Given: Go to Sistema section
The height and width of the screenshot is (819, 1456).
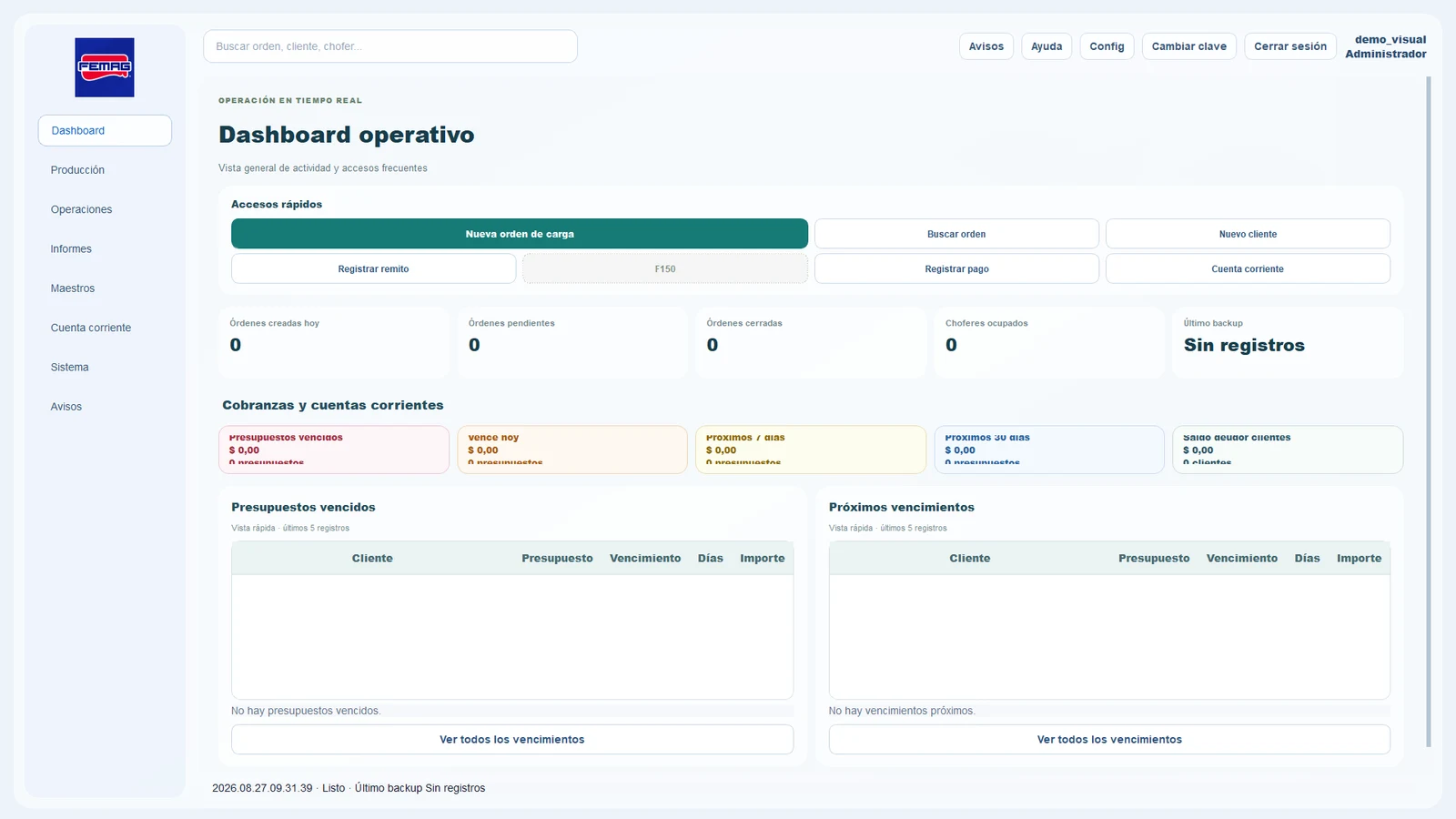Looking at the screenshot, I should click(x=105, y=367).
